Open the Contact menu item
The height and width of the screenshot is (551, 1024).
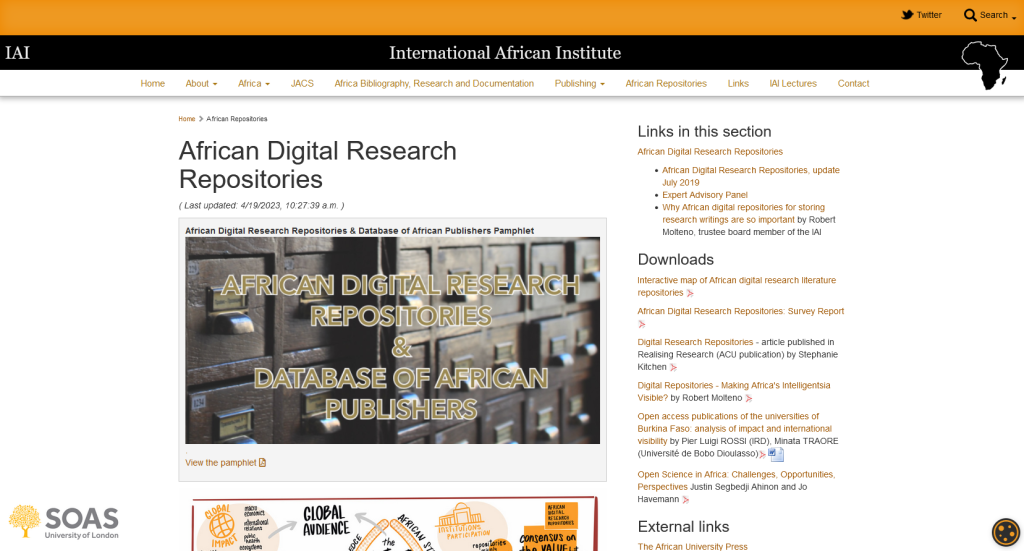[x=853, y=84]
